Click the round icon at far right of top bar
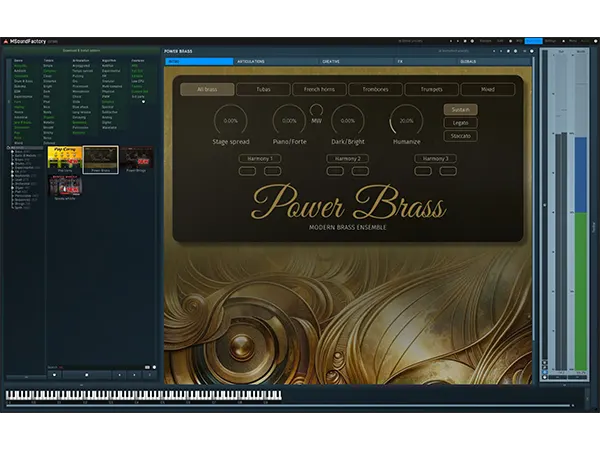The width and height of the screenshot is (600, 450). [596, 41]
